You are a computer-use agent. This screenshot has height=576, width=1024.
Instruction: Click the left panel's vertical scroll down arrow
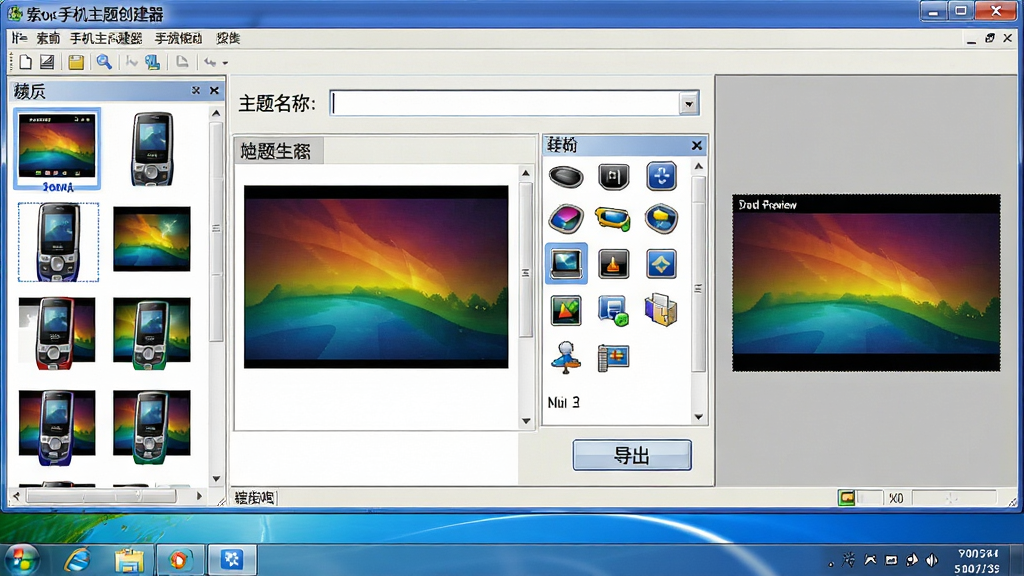(216, 479)
